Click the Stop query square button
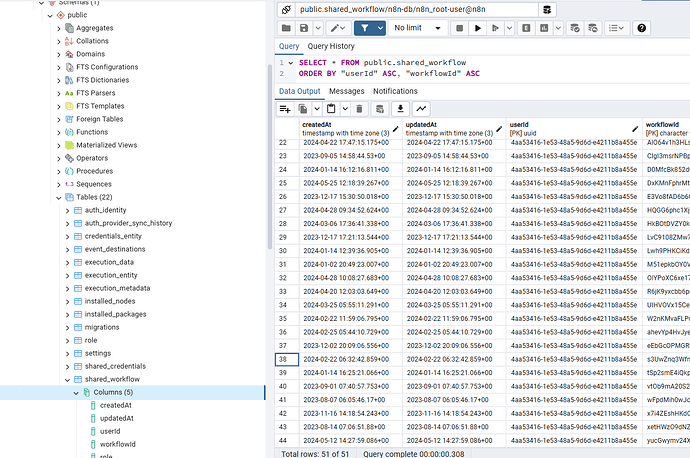The image size is (690, 458). [x=459, y=28]
